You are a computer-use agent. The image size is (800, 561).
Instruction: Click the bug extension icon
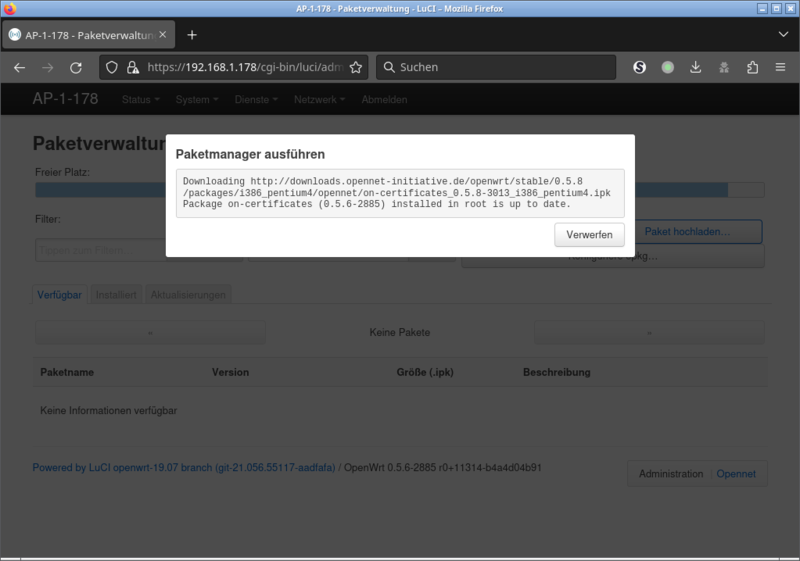(x=724, y=67)
